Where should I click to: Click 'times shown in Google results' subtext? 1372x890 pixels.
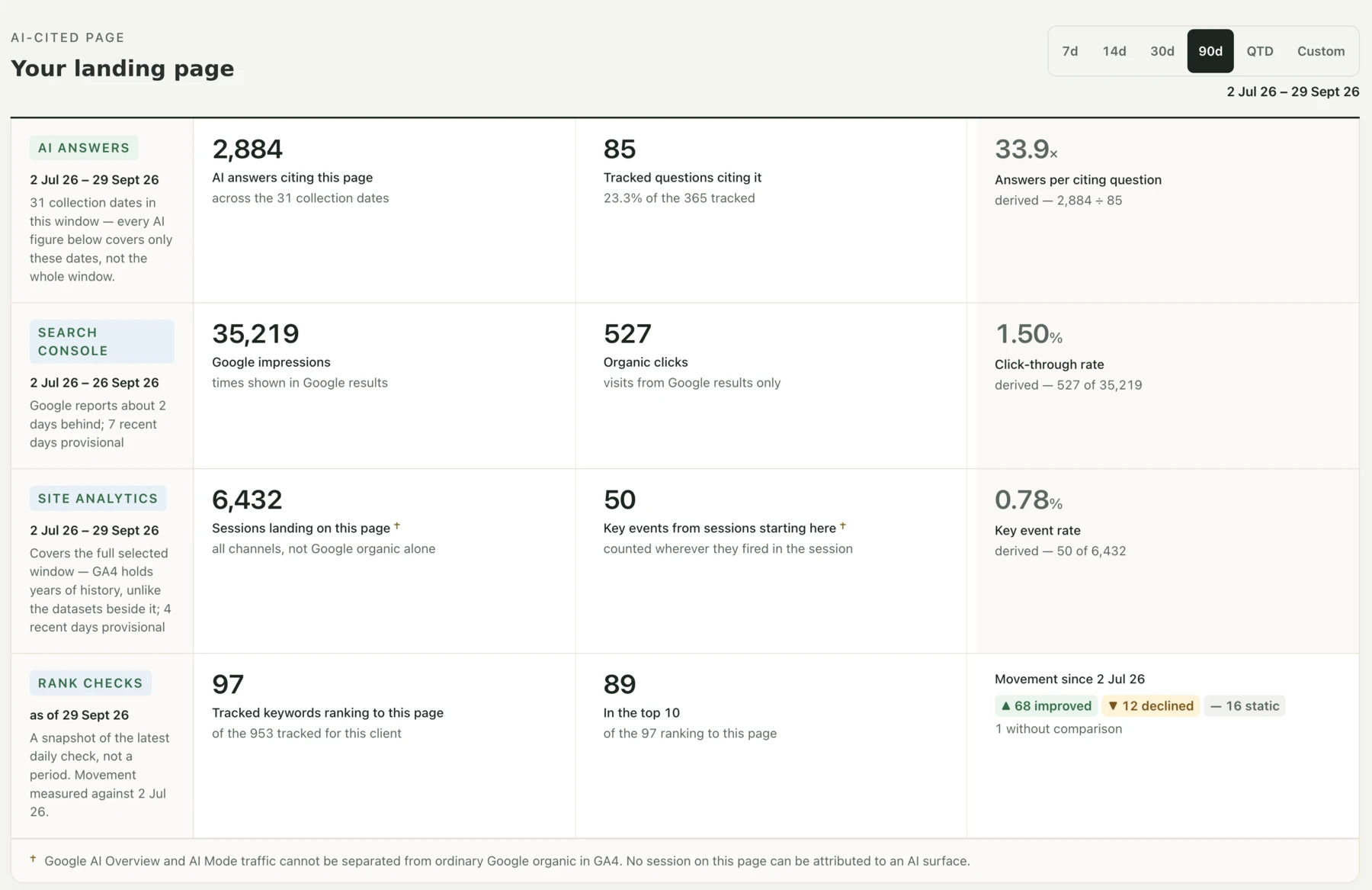coord(300,383)
